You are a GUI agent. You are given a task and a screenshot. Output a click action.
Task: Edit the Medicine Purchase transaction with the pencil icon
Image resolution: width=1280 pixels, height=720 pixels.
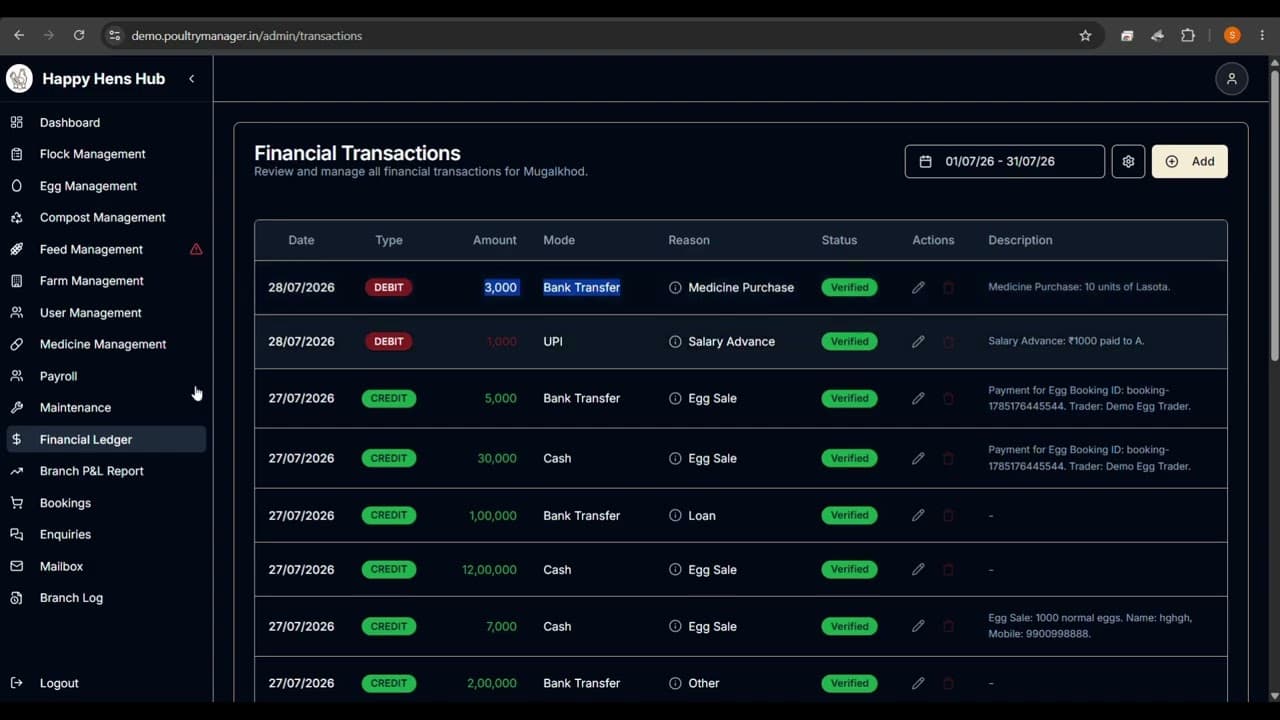click(x=918, y=287)
